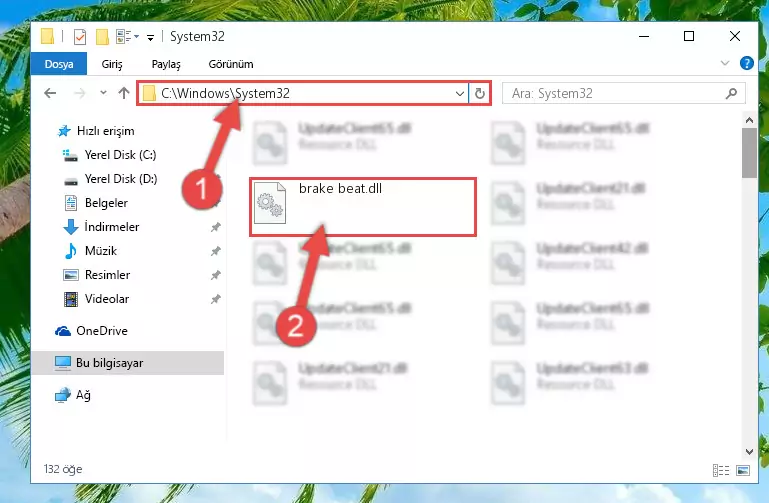This screenshot has width=769, height=503.
Task: Click the pin icon beside Resimler
Action: tap(215, 275)
